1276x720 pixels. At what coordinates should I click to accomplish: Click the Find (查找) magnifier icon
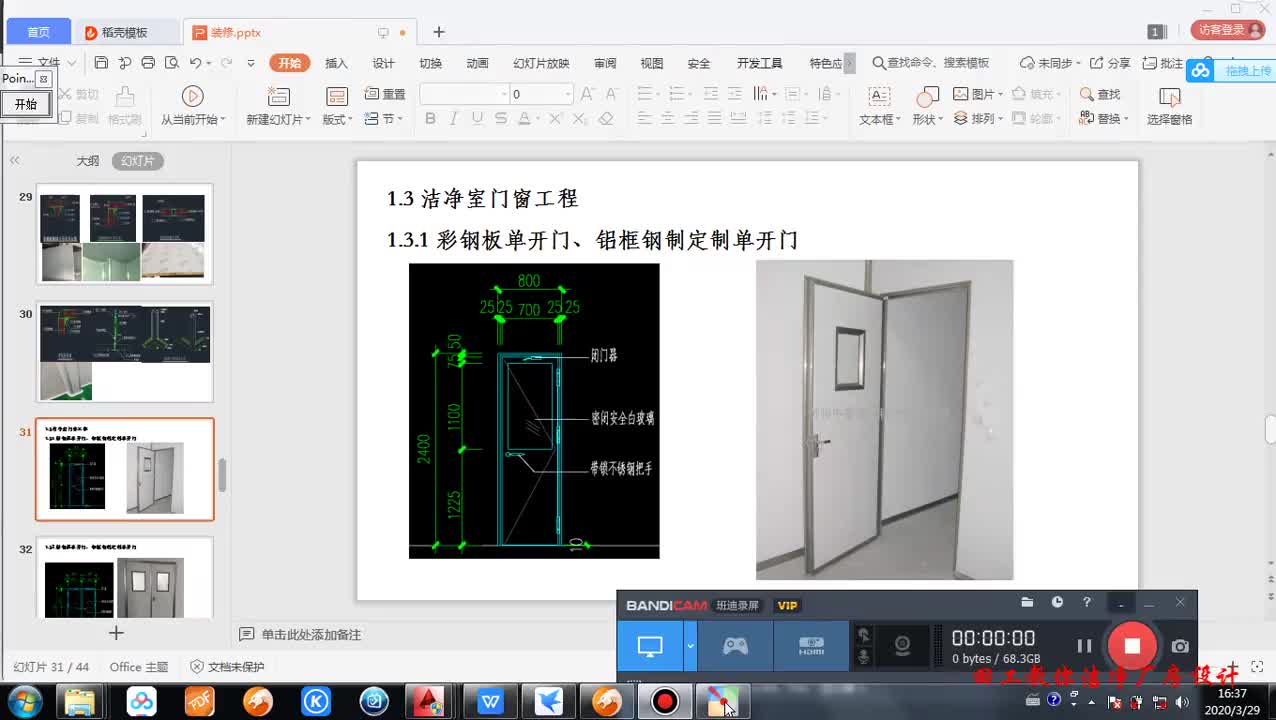[1100, 94]
